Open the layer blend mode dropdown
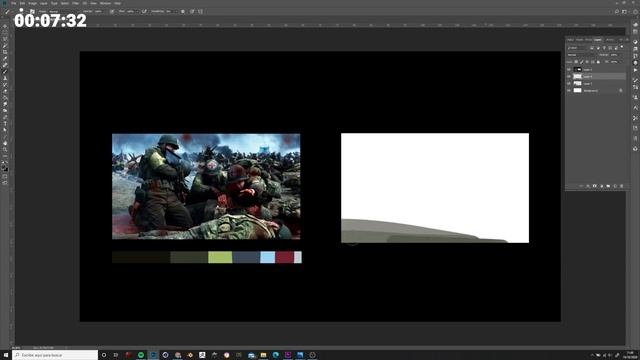Viewport: 640px width, 360px height. (582, 55)
